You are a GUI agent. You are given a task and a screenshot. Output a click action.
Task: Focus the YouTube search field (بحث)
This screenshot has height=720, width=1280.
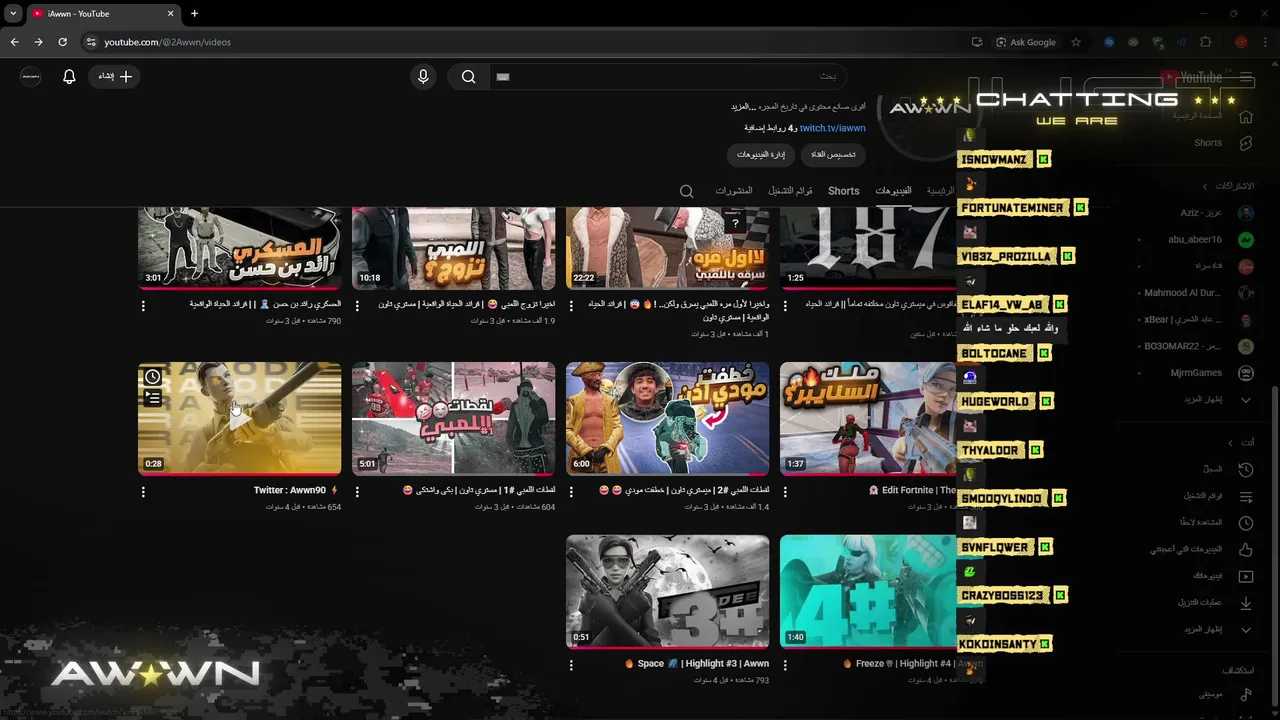[x=667, y=76]
